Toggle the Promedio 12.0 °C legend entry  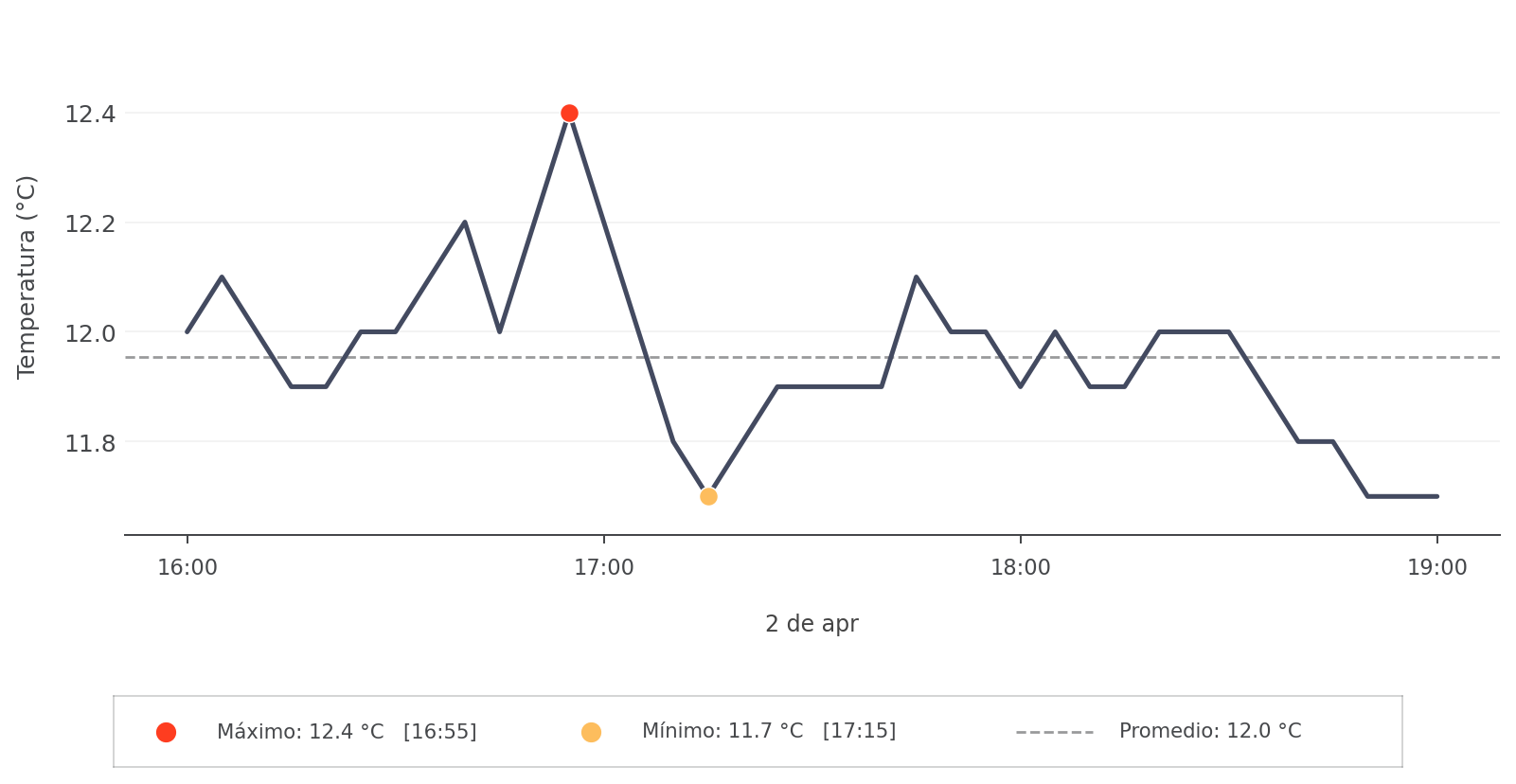click(1209, 731)
